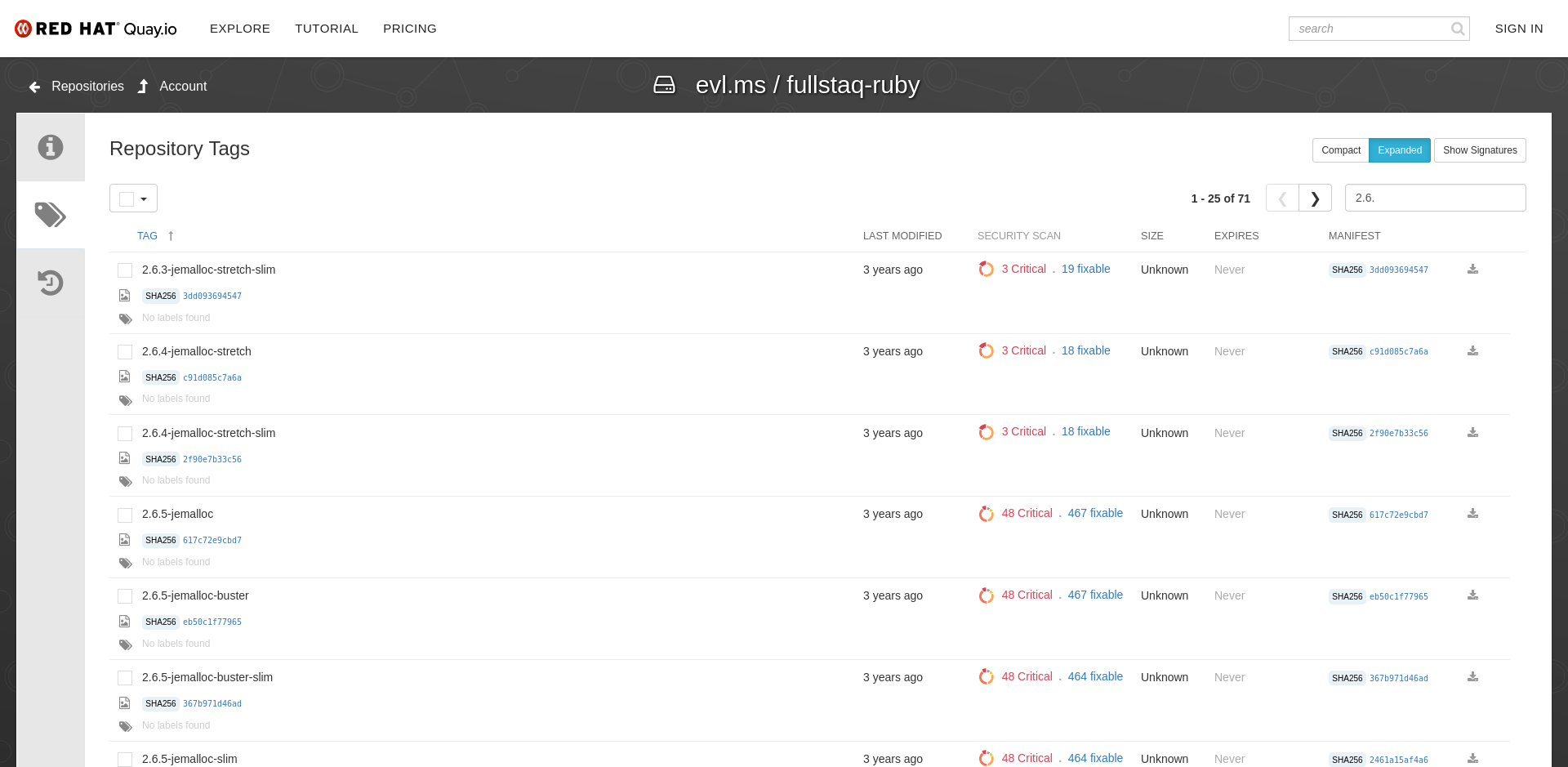Click the search magnifier icon
This screenshot has width=1568, height=767.
[1458, 29]
